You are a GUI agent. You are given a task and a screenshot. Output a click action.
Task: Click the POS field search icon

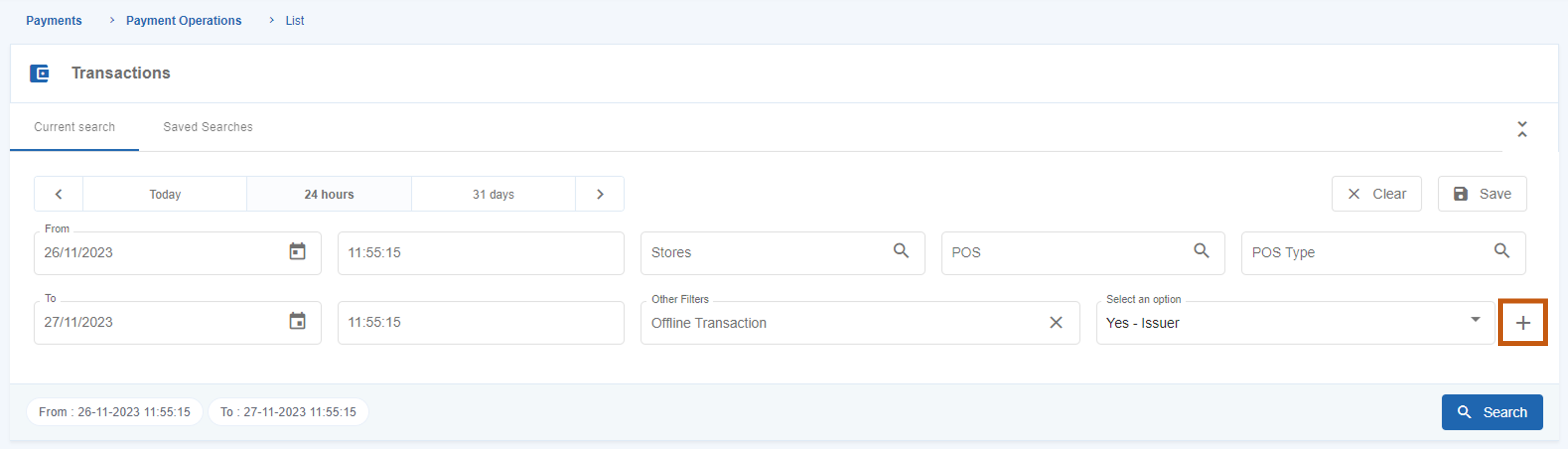(1201, 250)
